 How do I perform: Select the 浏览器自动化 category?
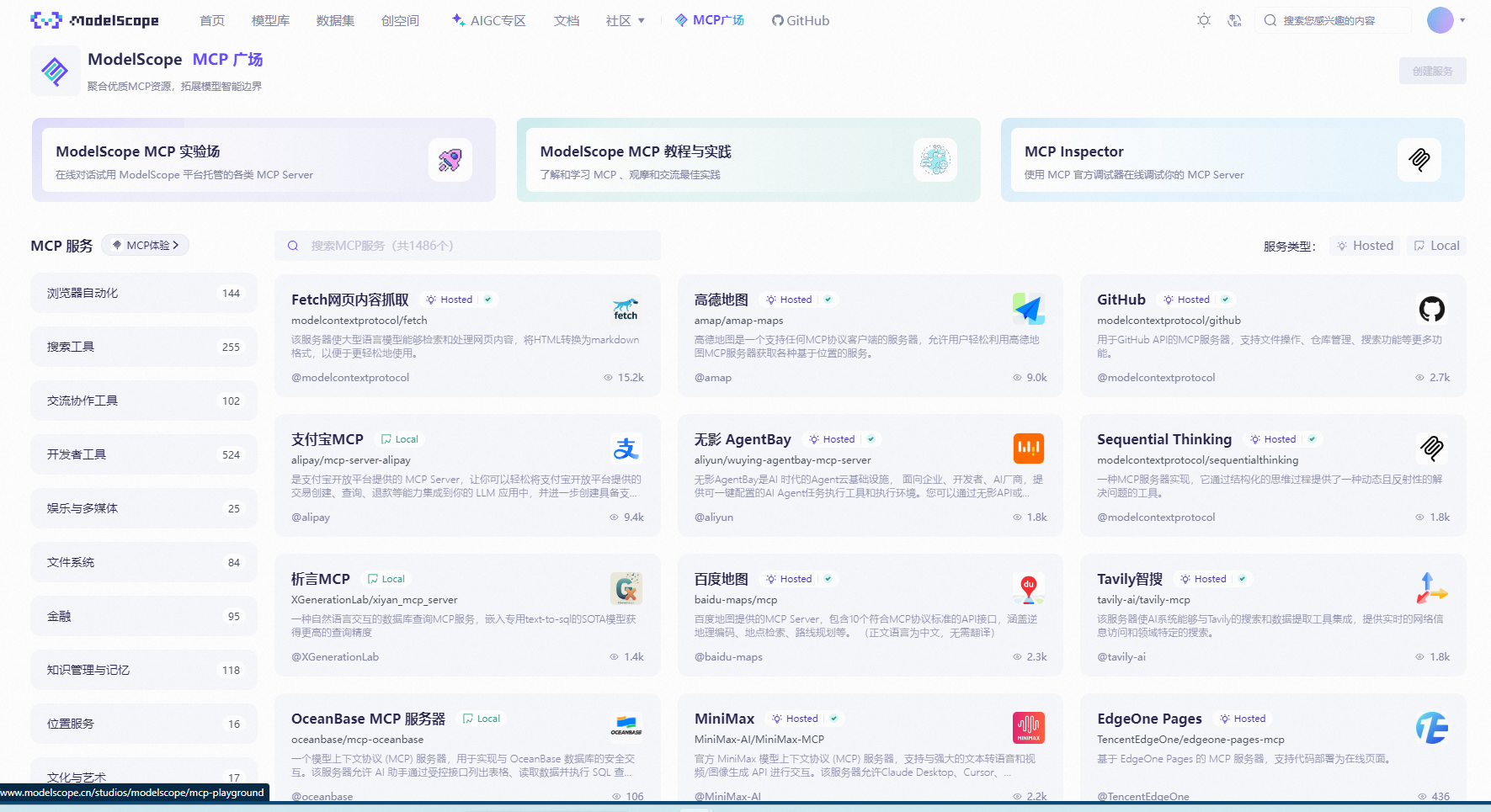click(144, 293)
